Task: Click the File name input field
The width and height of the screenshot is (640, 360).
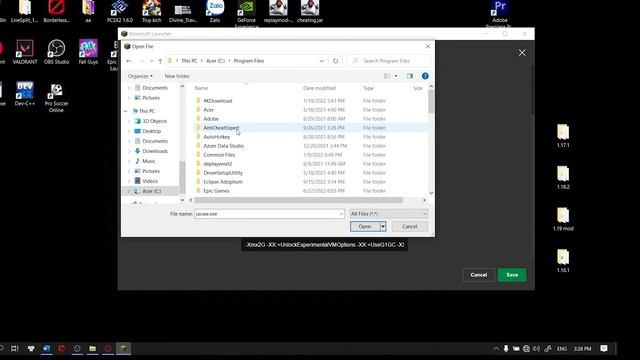Action: click(267, 214)
